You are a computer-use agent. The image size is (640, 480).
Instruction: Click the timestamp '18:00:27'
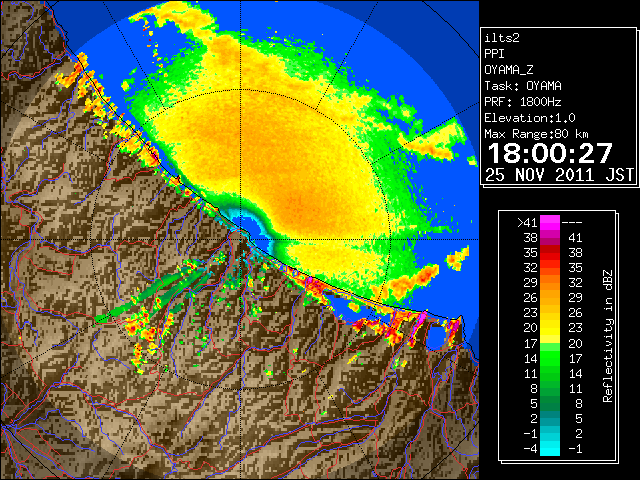point(550,153)
